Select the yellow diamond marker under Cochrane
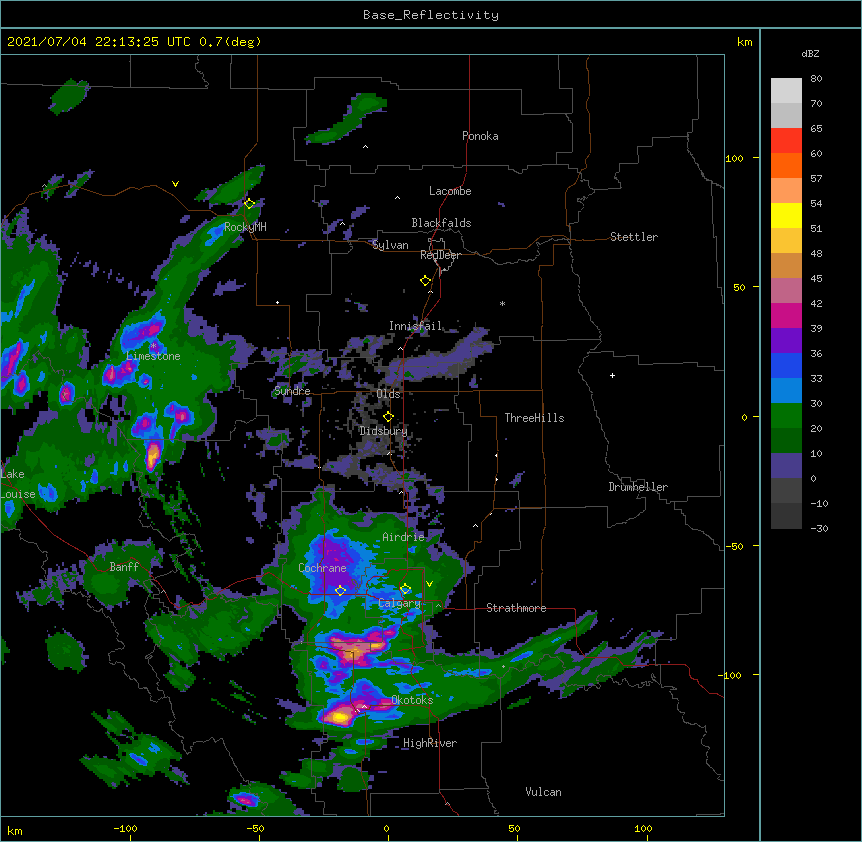The image size is (862, 842). pos(340,591)
